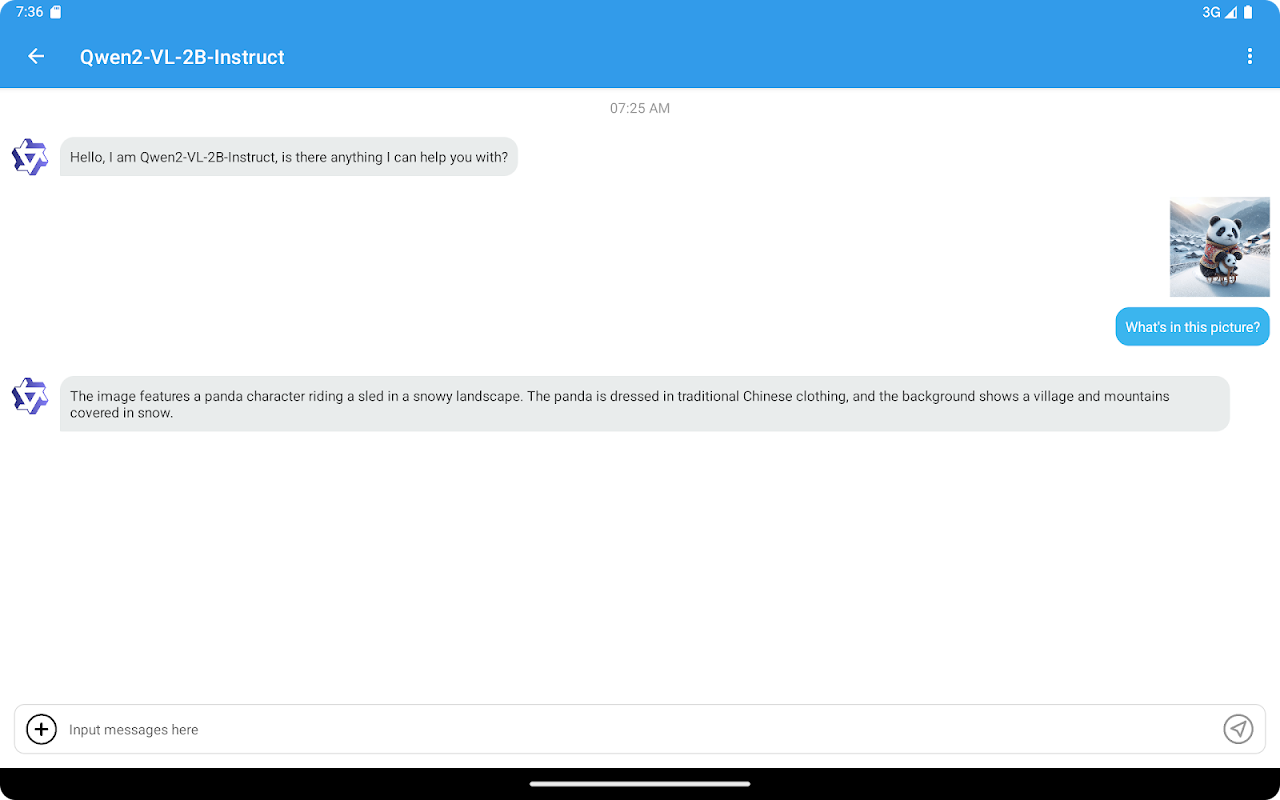This screenshot has height=800, width=1280.
Task: Open the three-dot overflow menu
Action: point(1249,57)
